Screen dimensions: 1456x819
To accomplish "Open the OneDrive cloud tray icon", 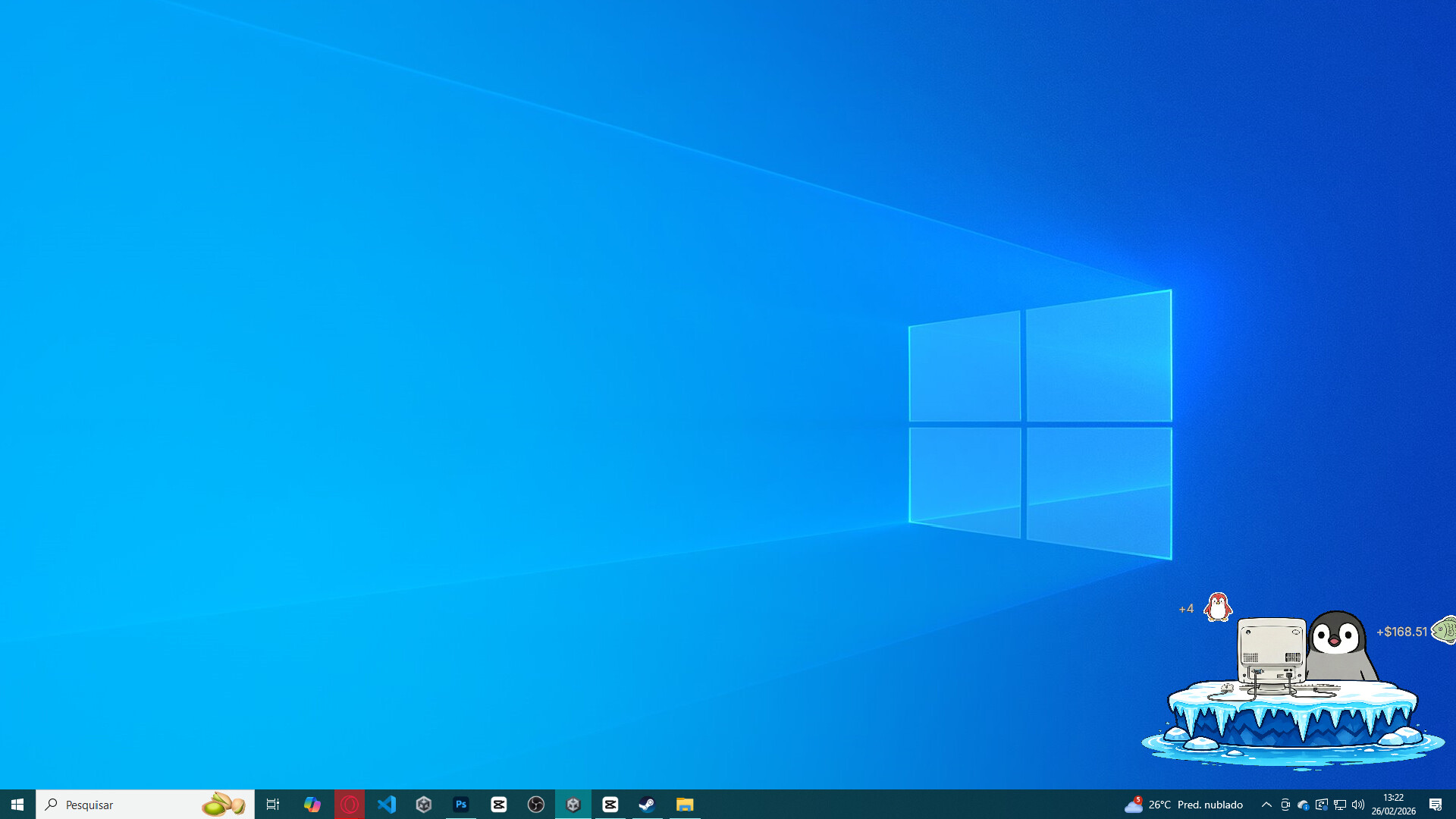I will 1303,805.
